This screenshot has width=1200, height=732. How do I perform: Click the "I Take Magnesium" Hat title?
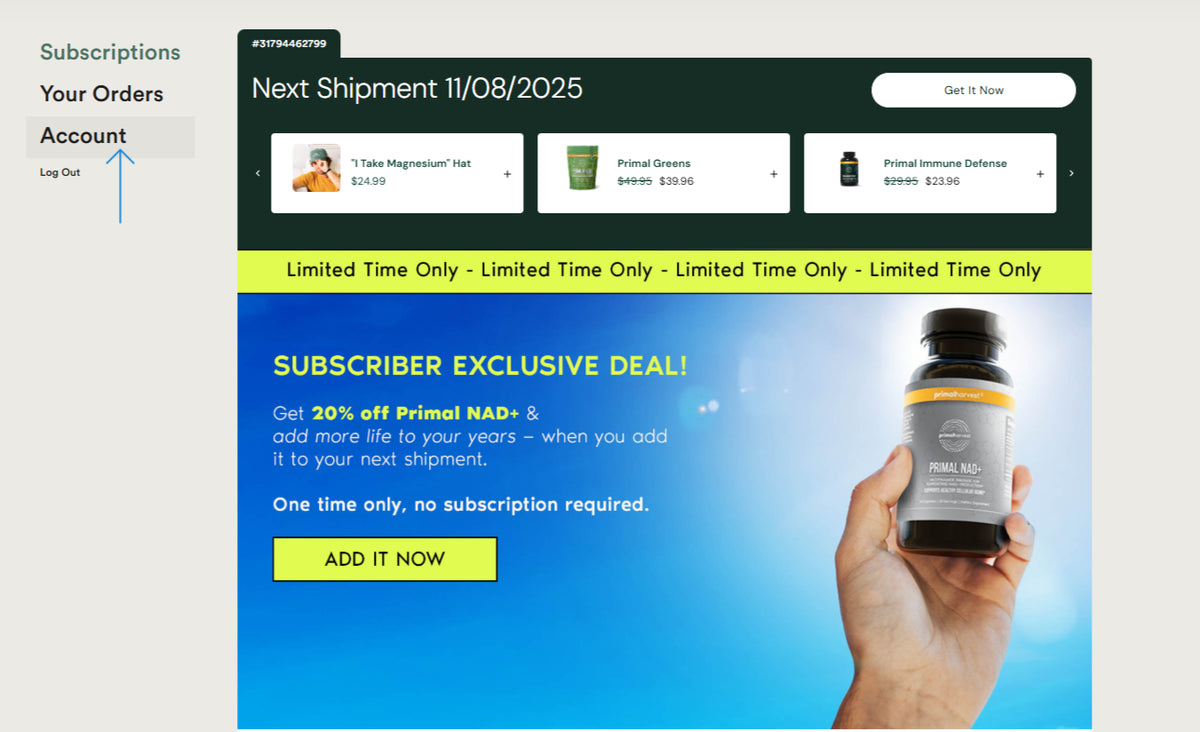pyautogui.click(x=411, y=163)
